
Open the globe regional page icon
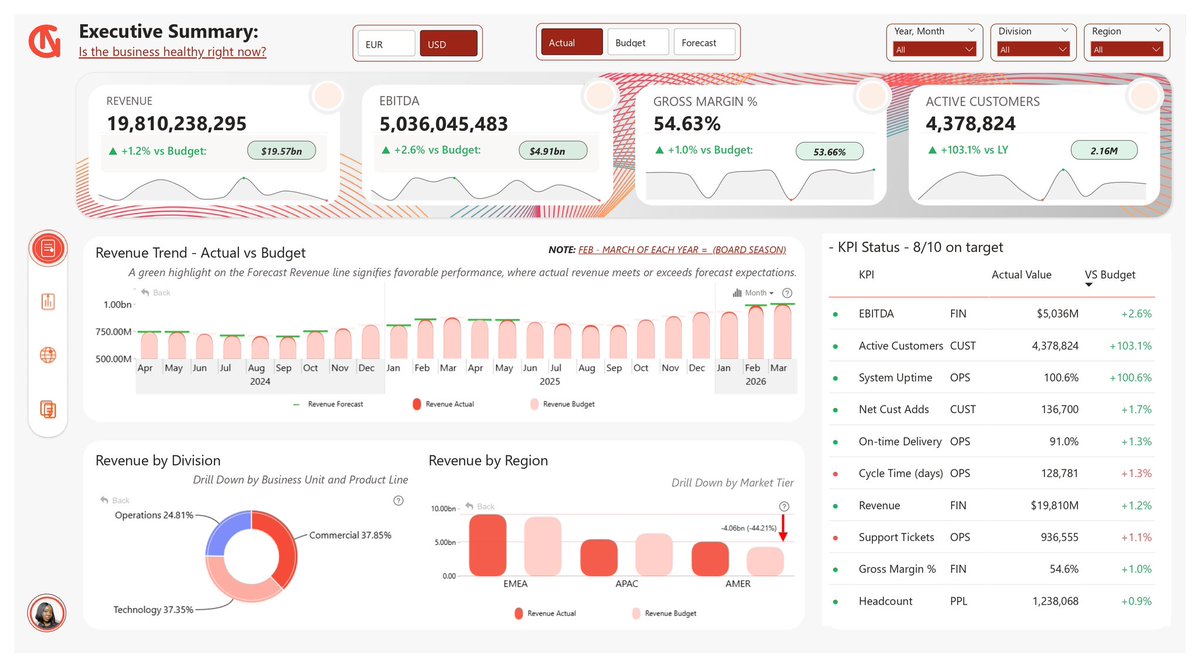click(48, 355)
